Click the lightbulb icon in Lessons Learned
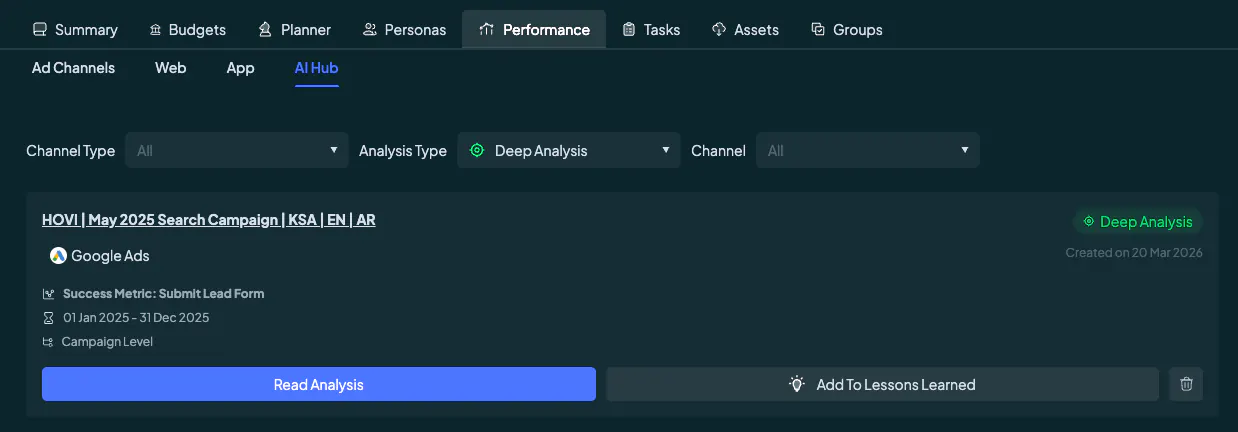The width and height of the screenshot is (1238, 432). 797,384
